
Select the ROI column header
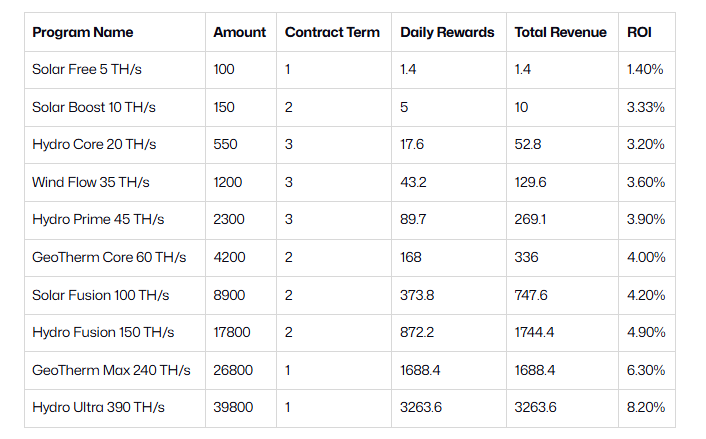pos(639,32)
